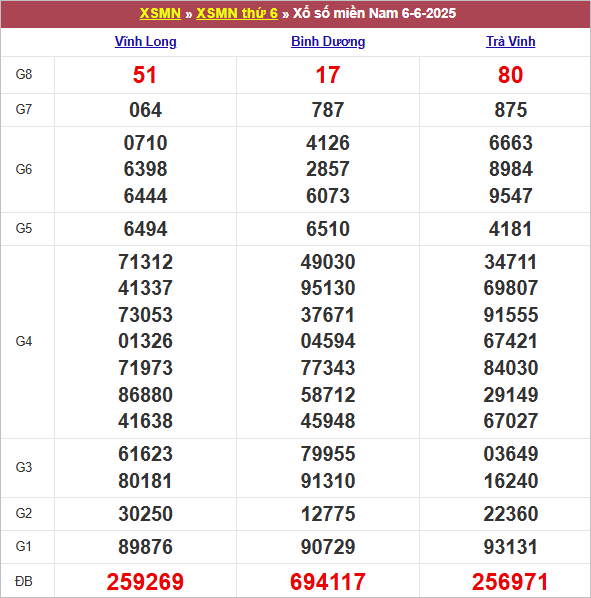Click the G4 number 73053
Viewport: 591px width, 598px height.
coord(146,315)
